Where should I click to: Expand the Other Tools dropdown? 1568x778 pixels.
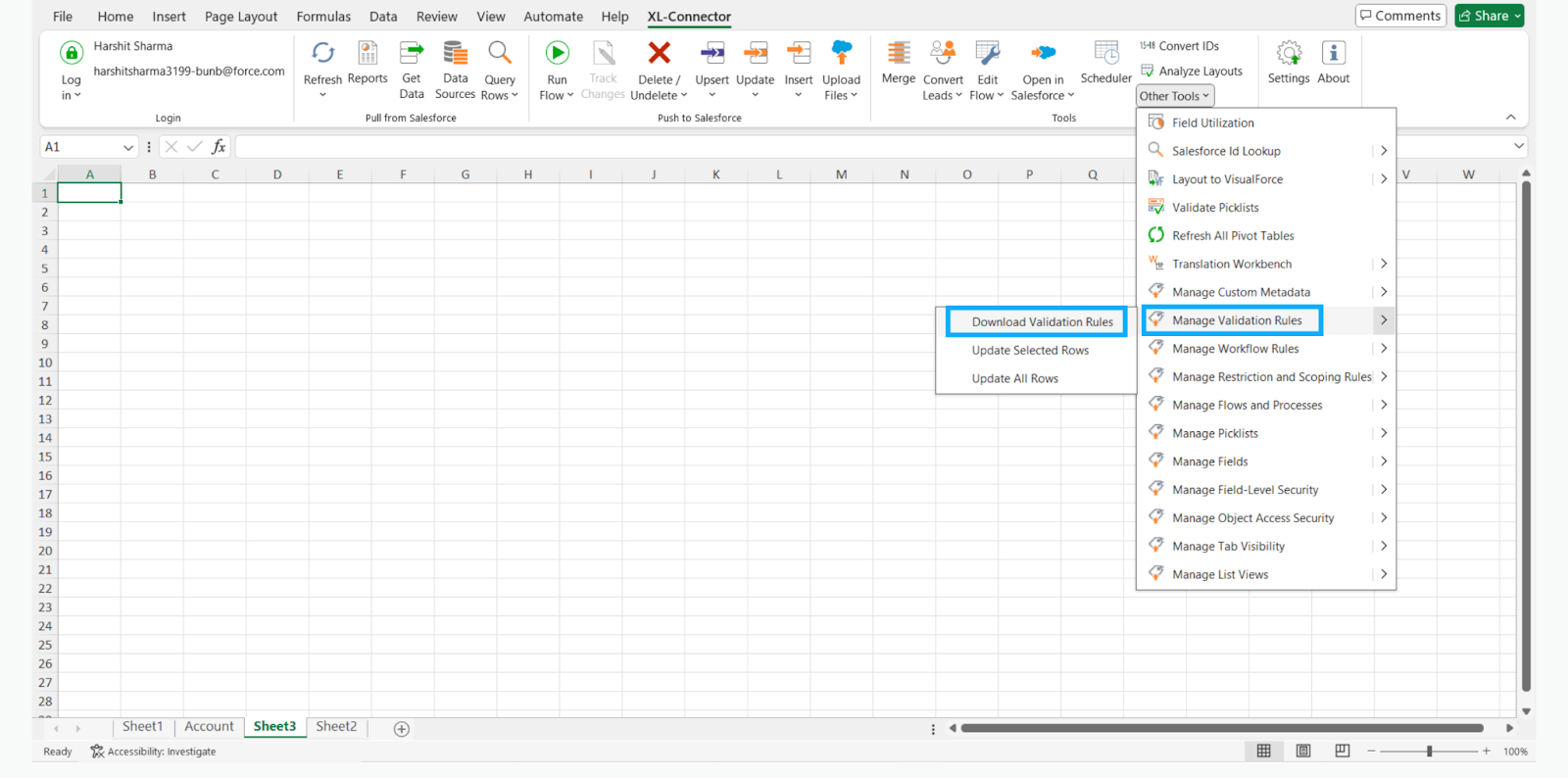[x=1175, y=96]
